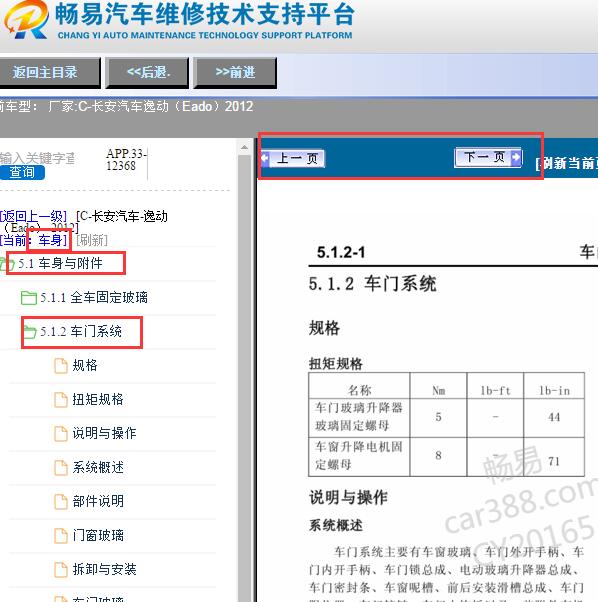This screenshot has height=602, width=598.
Task: Click the value 71 in lb-in column
Action: point(554,461)
